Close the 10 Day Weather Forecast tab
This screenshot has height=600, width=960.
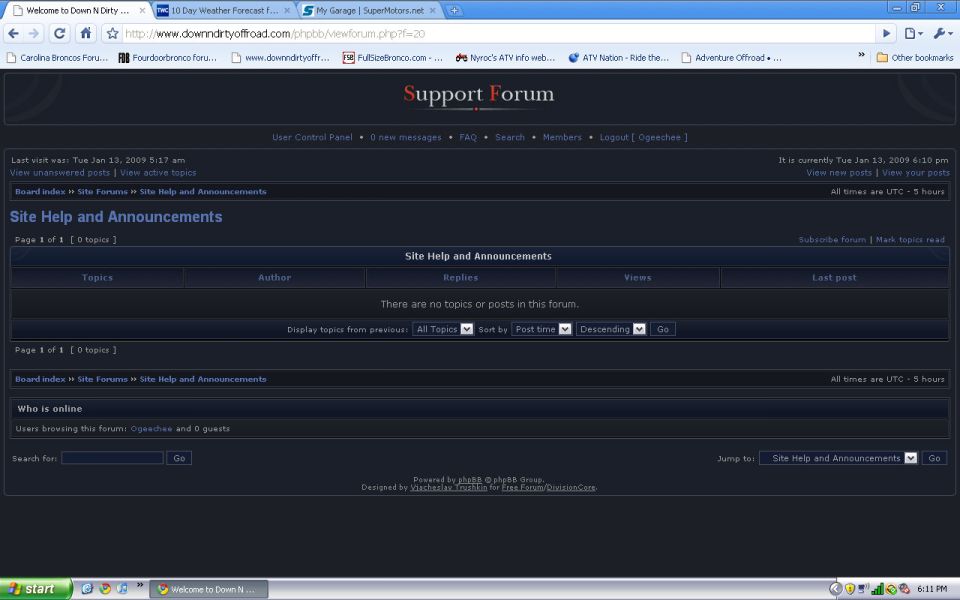287,10
